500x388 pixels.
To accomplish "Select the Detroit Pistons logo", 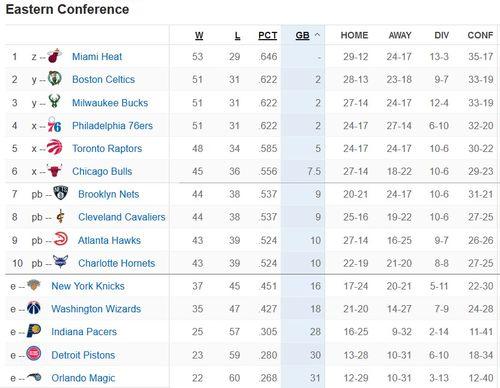I will [34, 353].
